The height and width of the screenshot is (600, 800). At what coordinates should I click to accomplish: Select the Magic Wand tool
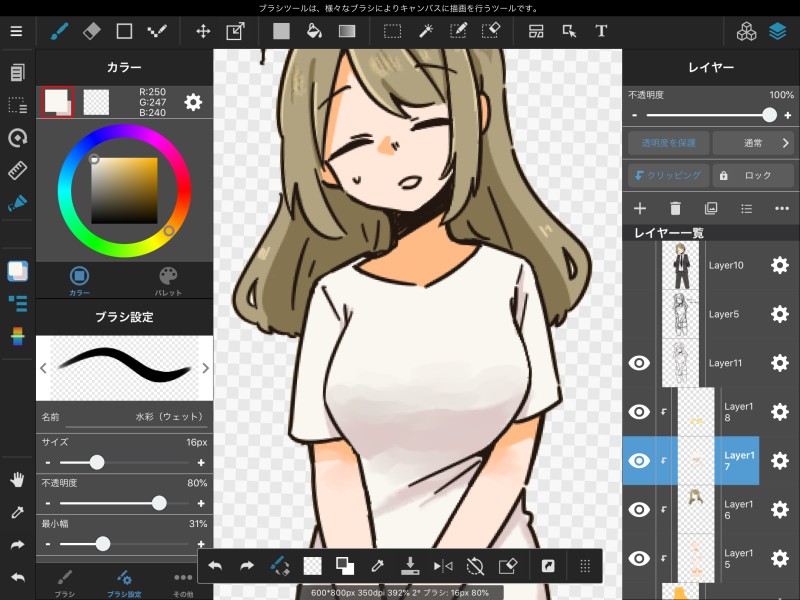pyautogui.click(x=426, y=31)
